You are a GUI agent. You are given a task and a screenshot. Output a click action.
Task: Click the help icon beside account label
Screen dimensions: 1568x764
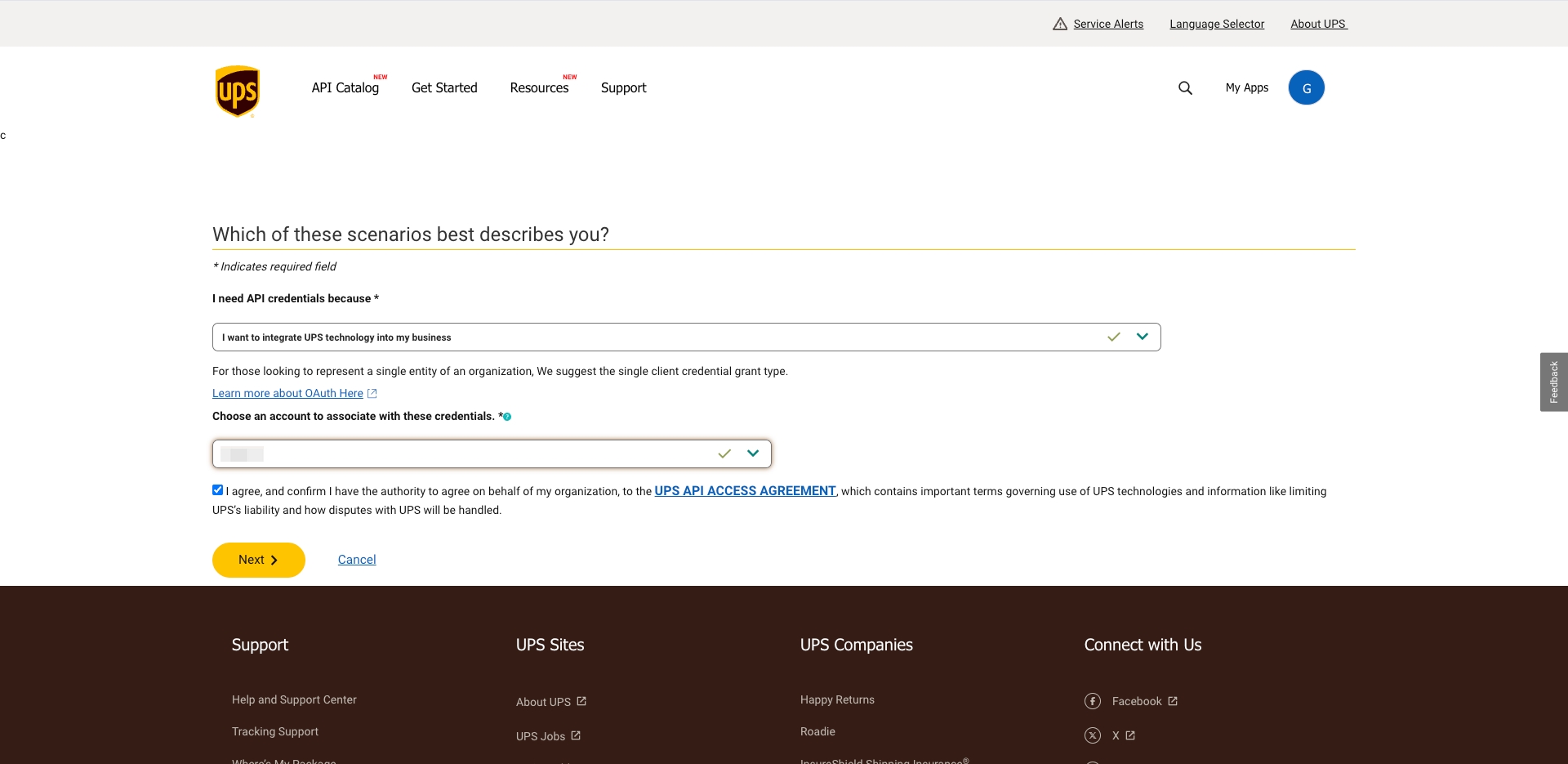pyautogui.click(x=507, y=417)
